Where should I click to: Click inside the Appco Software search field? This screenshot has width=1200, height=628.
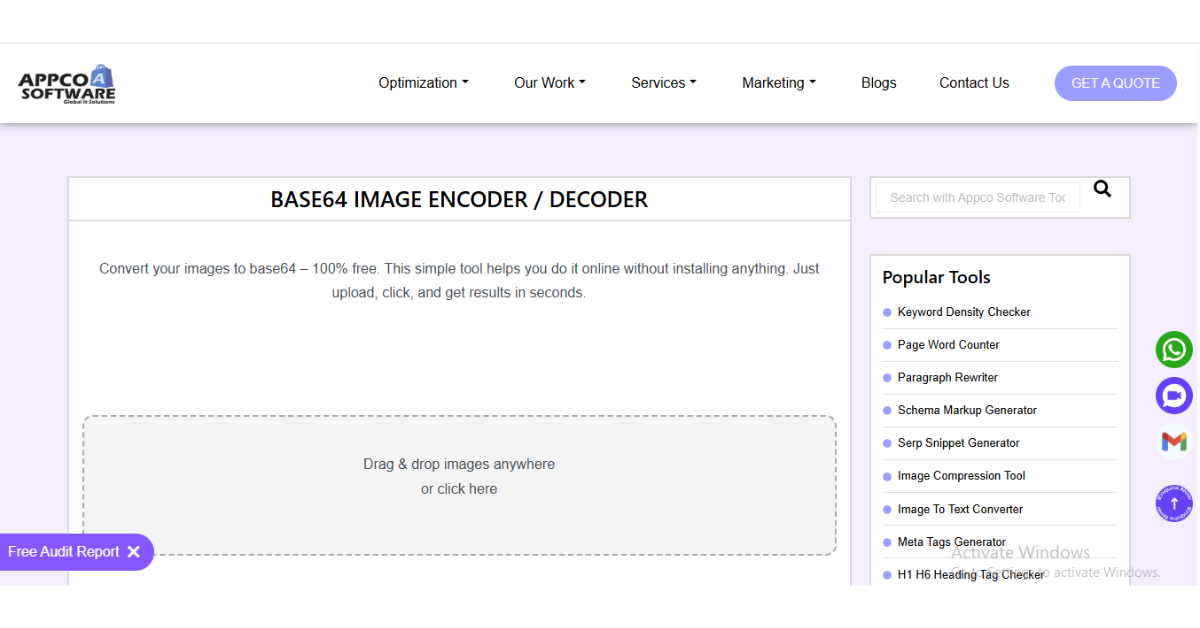tap(975, 197)
